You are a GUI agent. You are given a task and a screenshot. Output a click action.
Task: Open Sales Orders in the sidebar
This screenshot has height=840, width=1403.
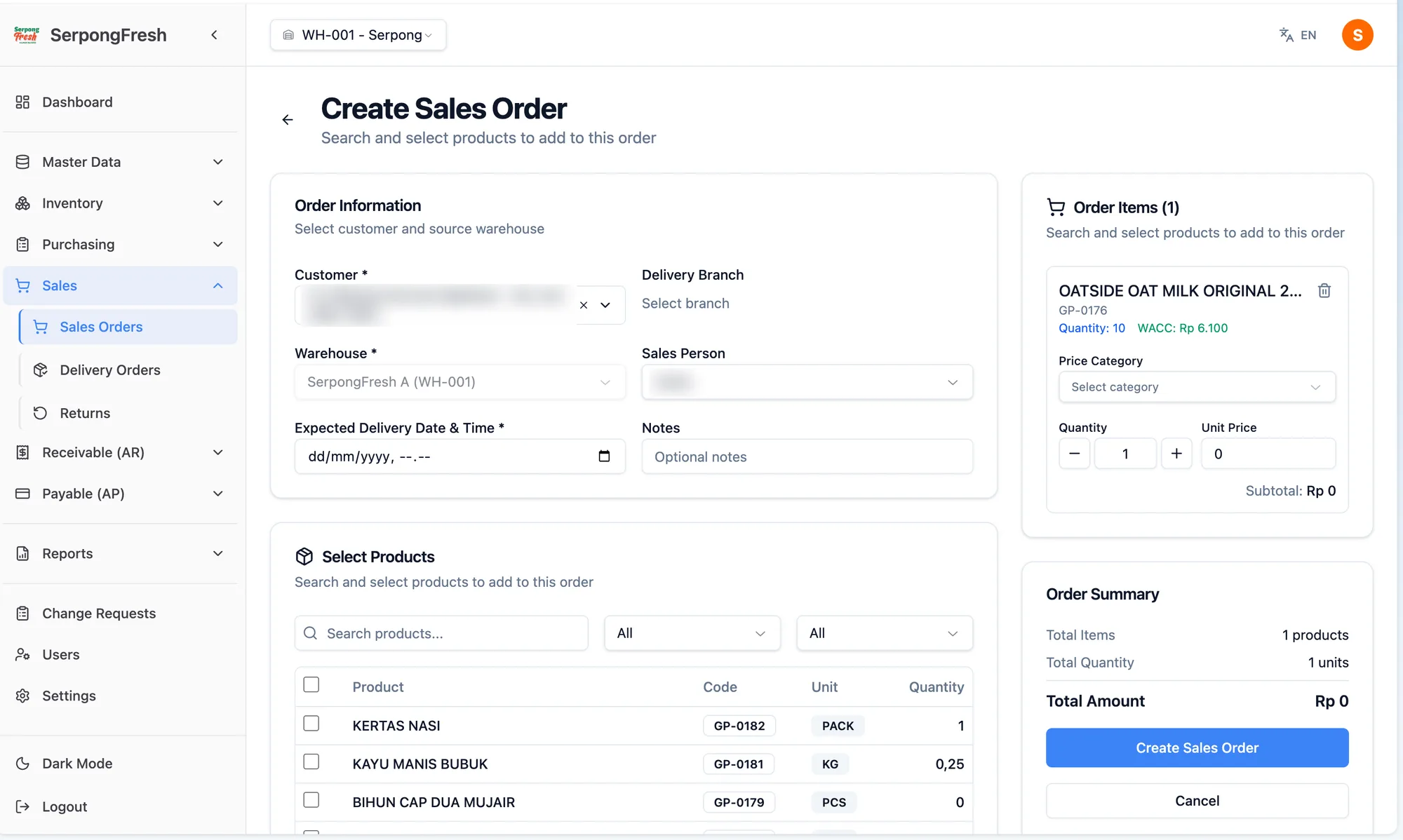pyautogui.click(x=128, y=327)
